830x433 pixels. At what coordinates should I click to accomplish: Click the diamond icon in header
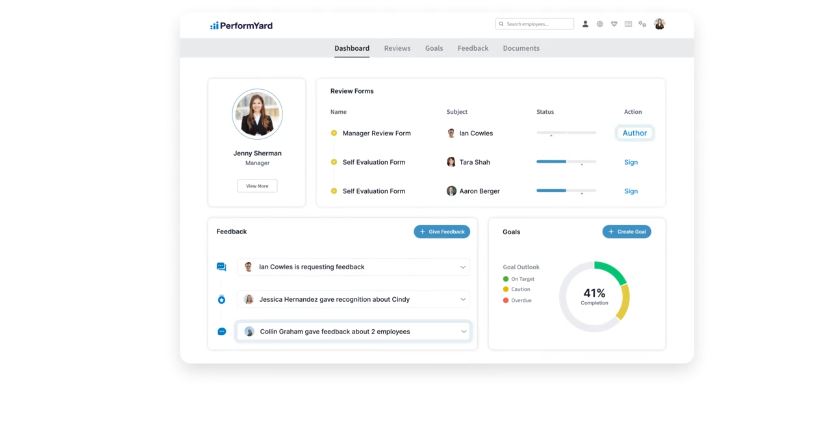pos(614,24)
